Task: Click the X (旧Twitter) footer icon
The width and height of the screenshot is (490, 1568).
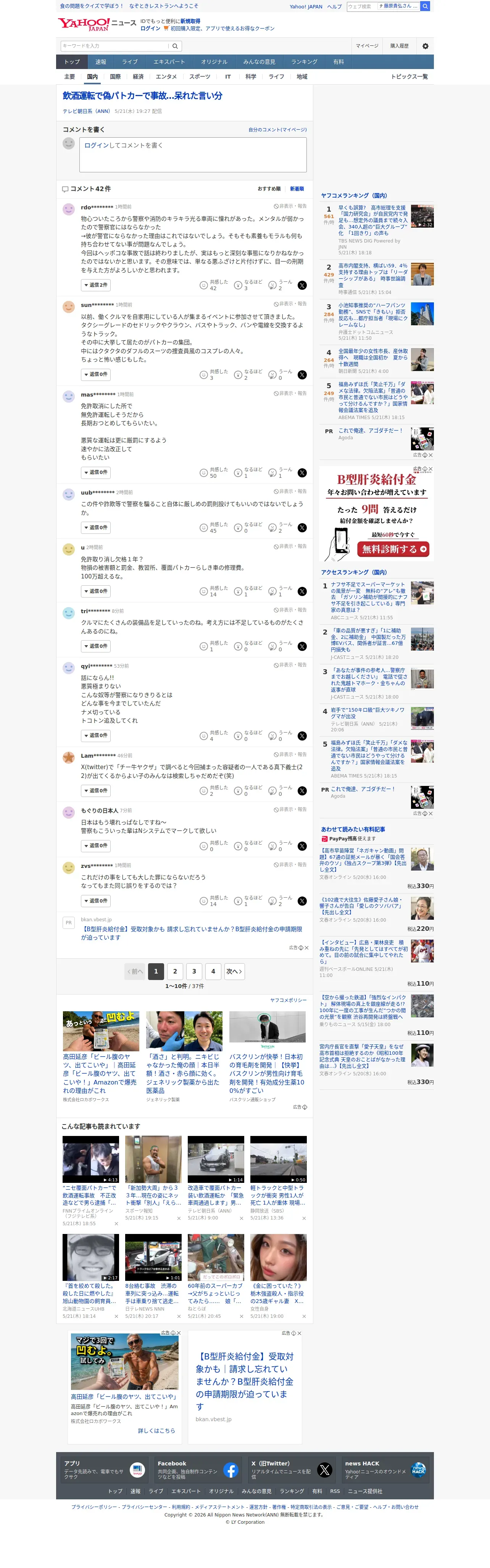Action: tap(325, 1470)
